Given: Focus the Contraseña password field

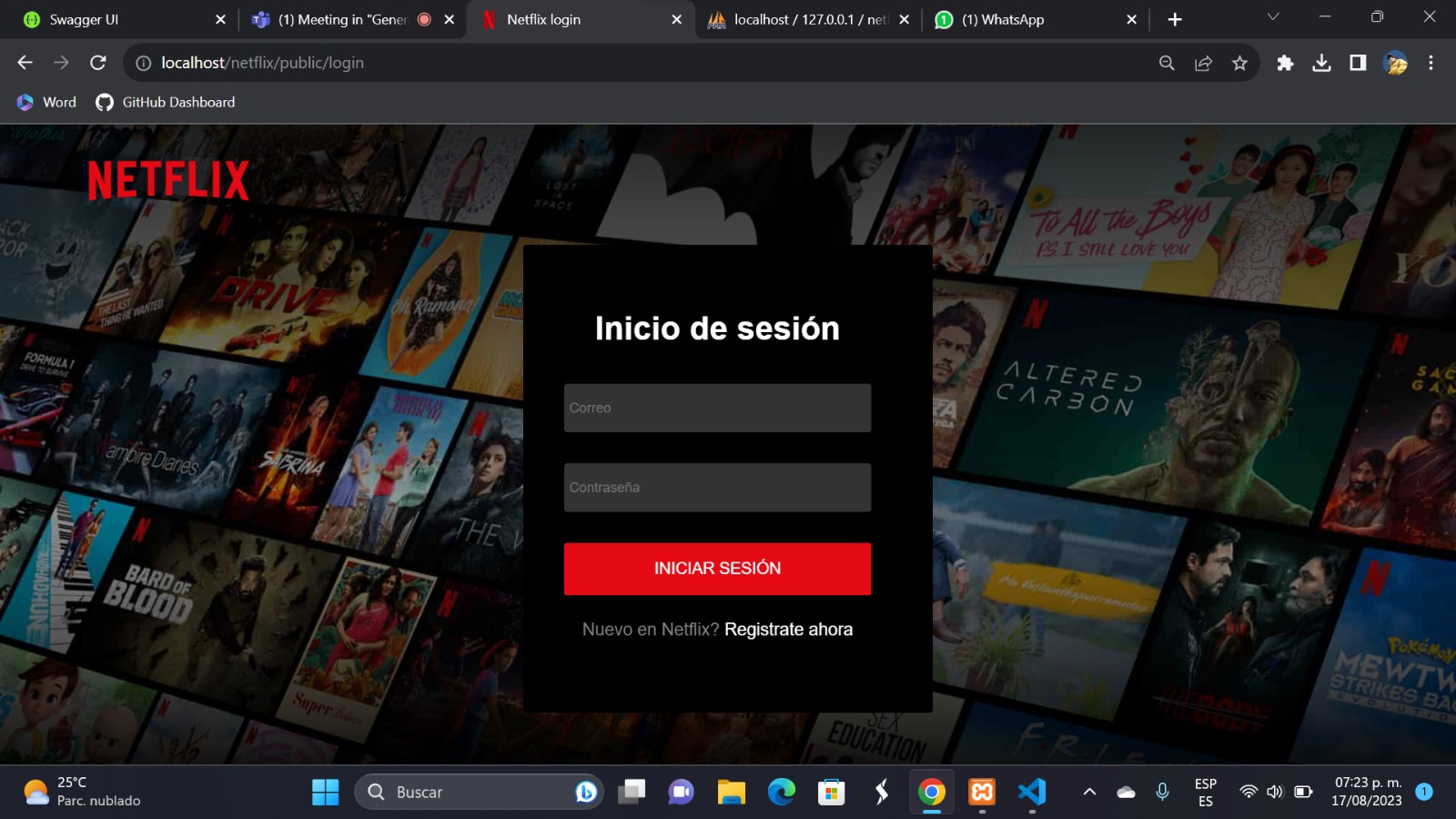Looking at the screenshot, I should click(x=717, y=488).
